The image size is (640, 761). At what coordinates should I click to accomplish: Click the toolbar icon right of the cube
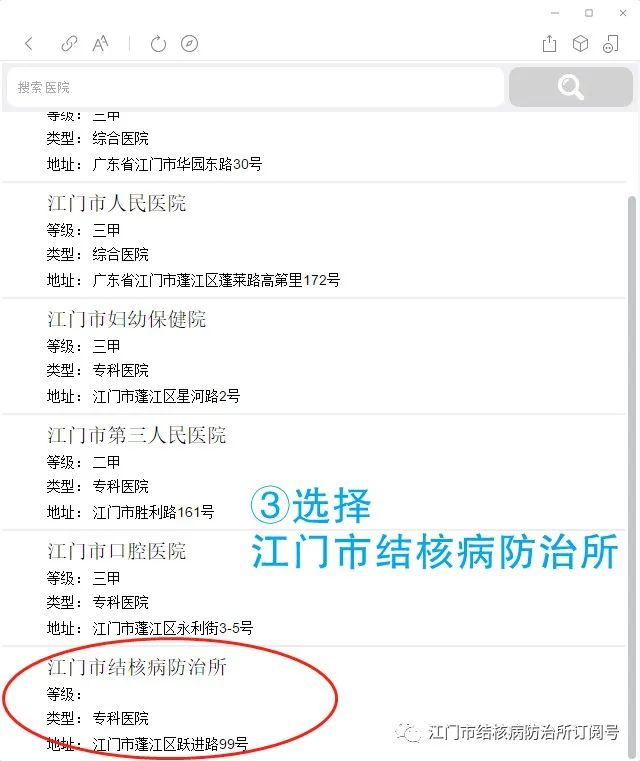point(611,44)
